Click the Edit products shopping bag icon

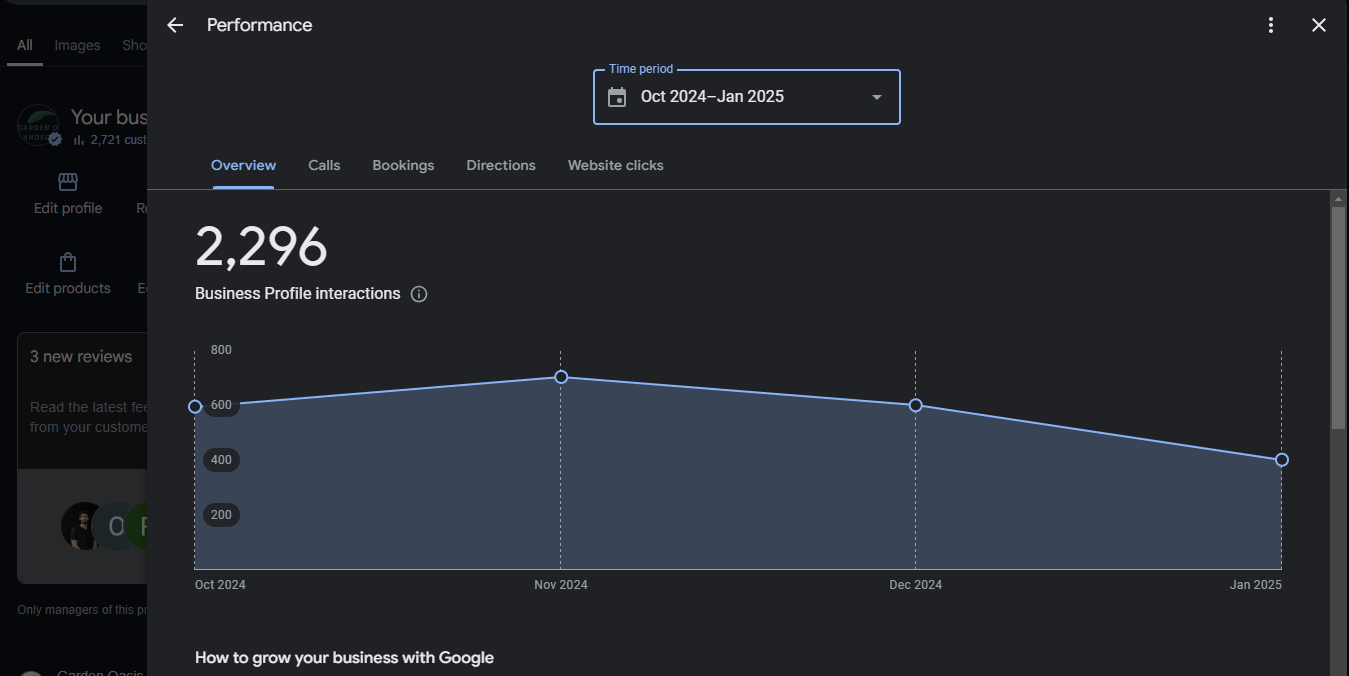[68, 262]
